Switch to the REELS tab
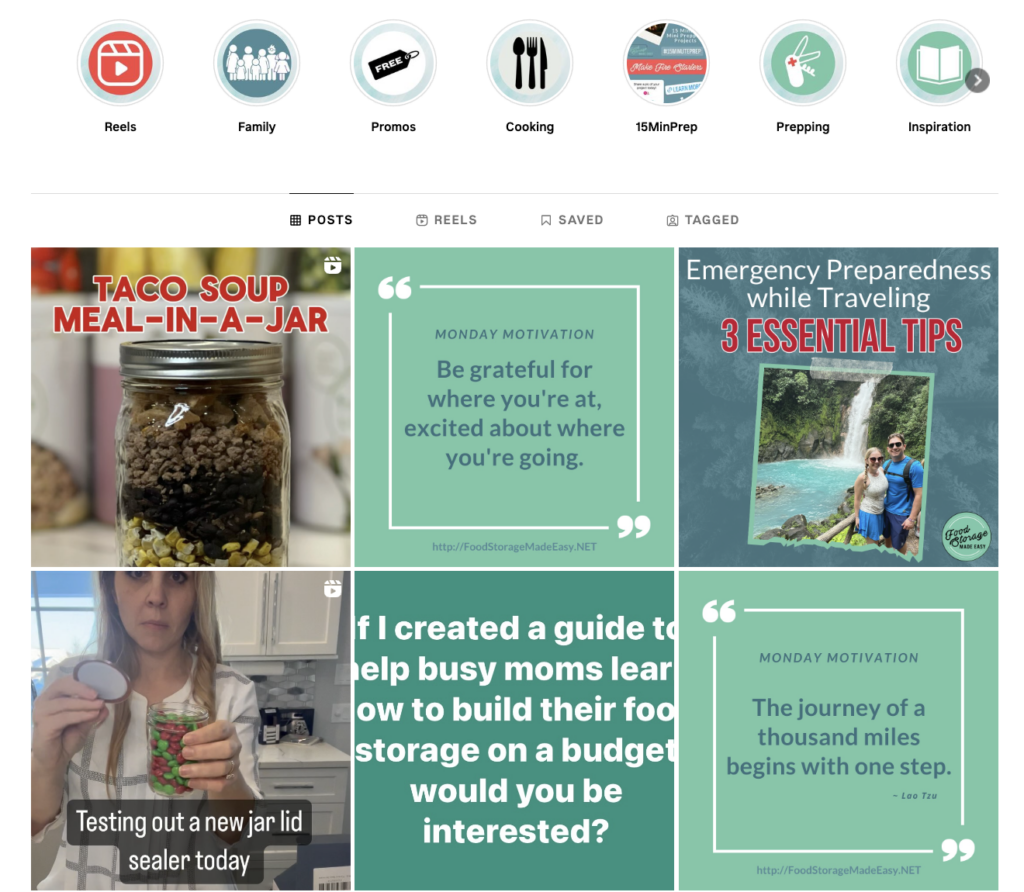This screenshot has height=892, width=1024. point(447,220)
